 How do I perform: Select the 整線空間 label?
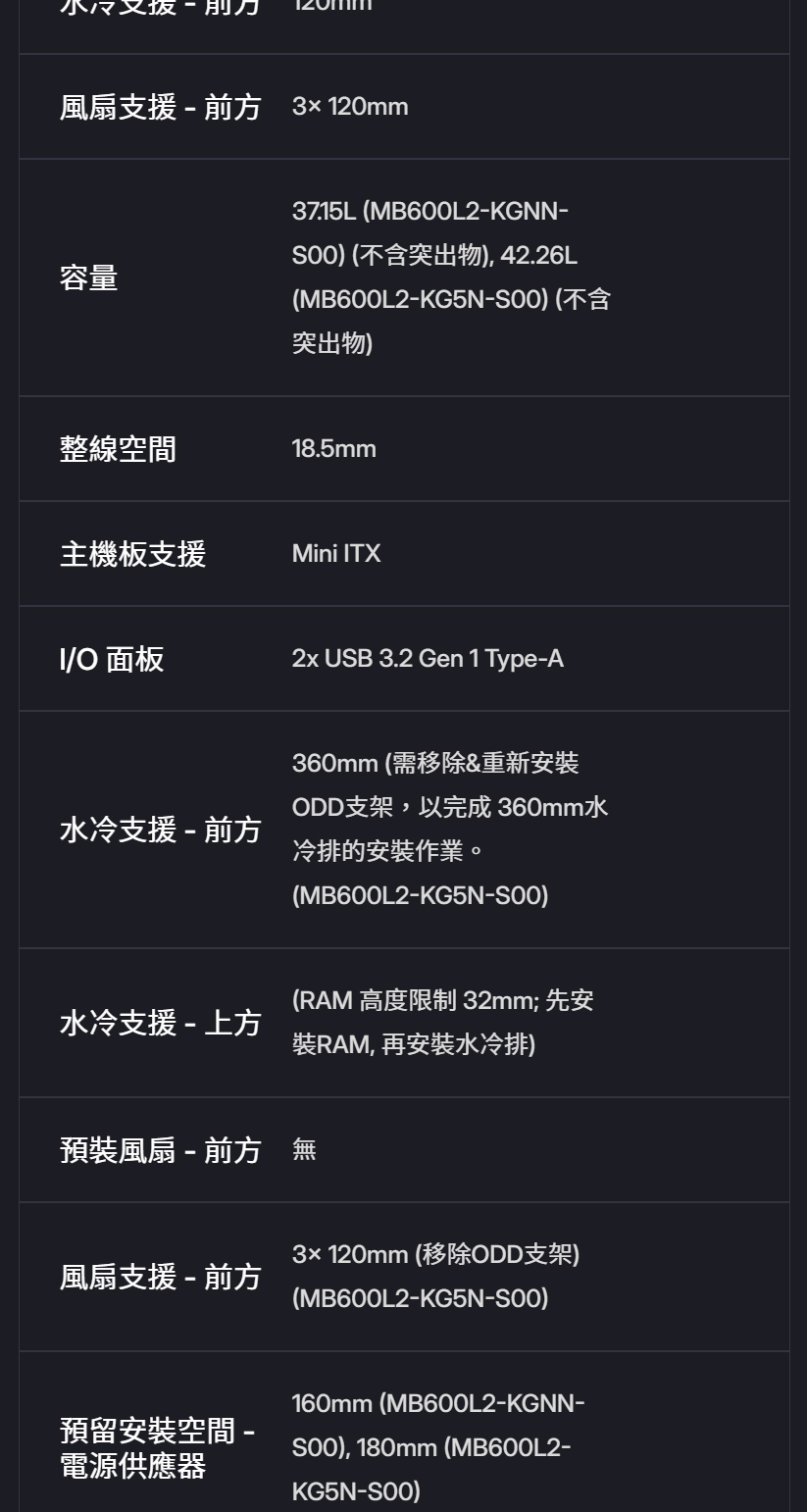(118, 449)
